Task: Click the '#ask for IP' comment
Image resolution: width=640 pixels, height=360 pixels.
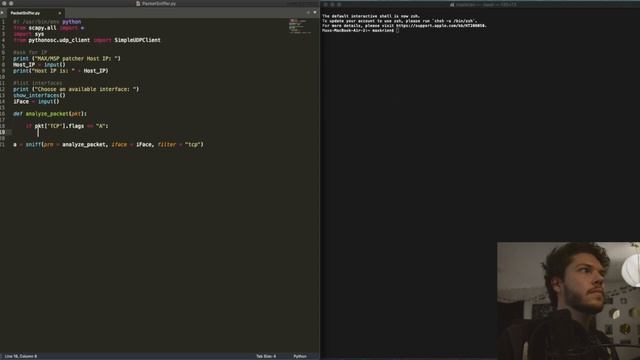Action: [x=30, y=52]
